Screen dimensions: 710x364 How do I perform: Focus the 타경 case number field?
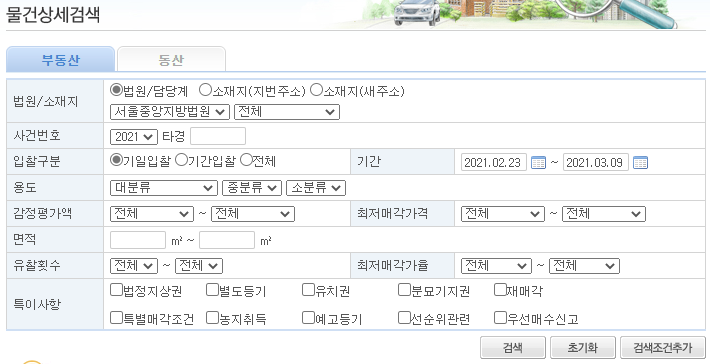pyautogui.click(x=218, y=136)
